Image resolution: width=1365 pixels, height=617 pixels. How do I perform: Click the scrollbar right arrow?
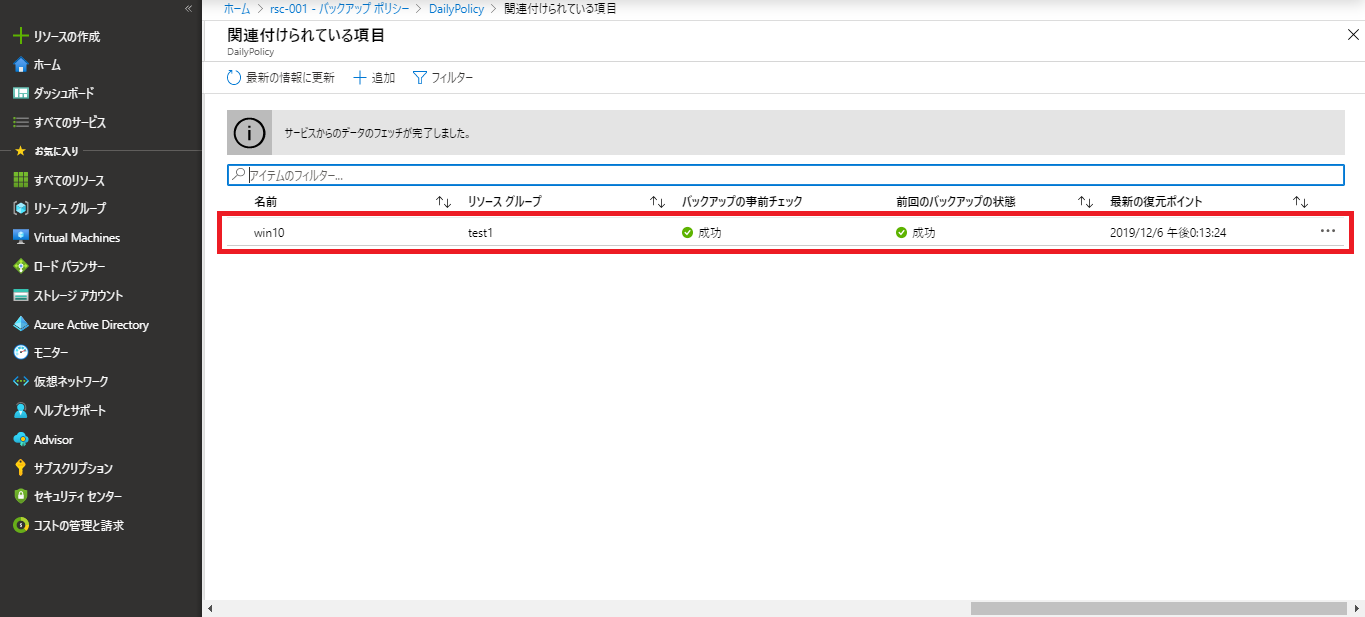[x=1356, y=608]
